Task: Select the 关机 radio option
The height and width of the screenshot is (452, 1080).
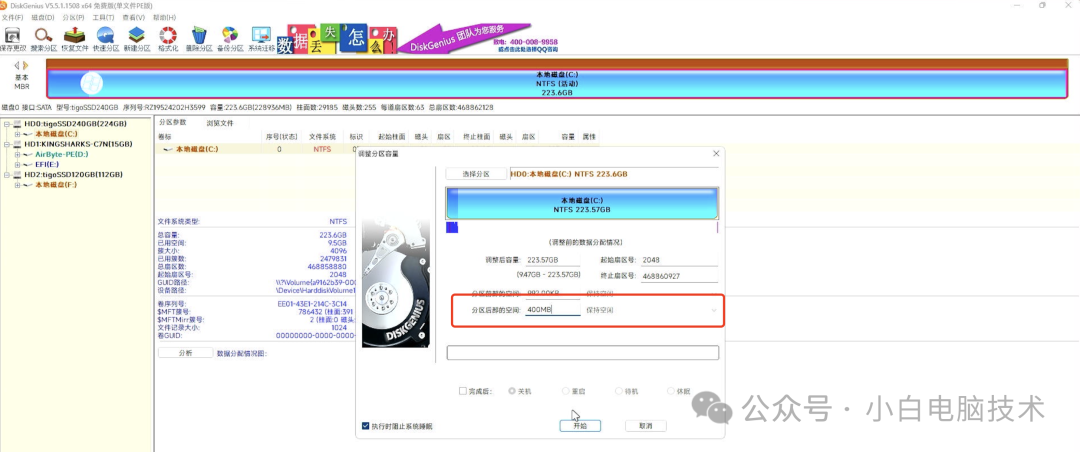Action: pos(512,391)
